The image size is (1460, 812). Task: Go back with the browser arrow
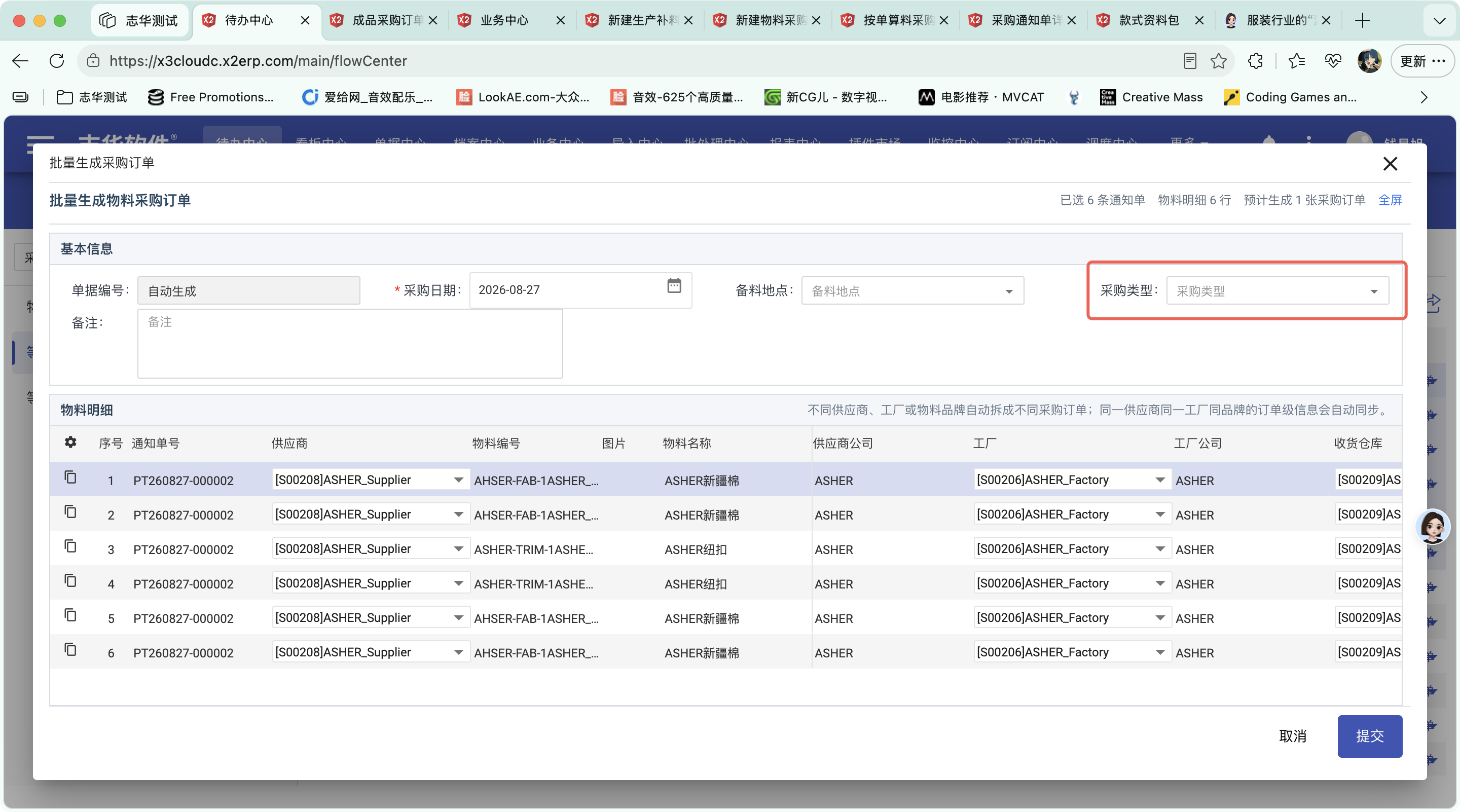pyautogui.click(x=20, y=61)
